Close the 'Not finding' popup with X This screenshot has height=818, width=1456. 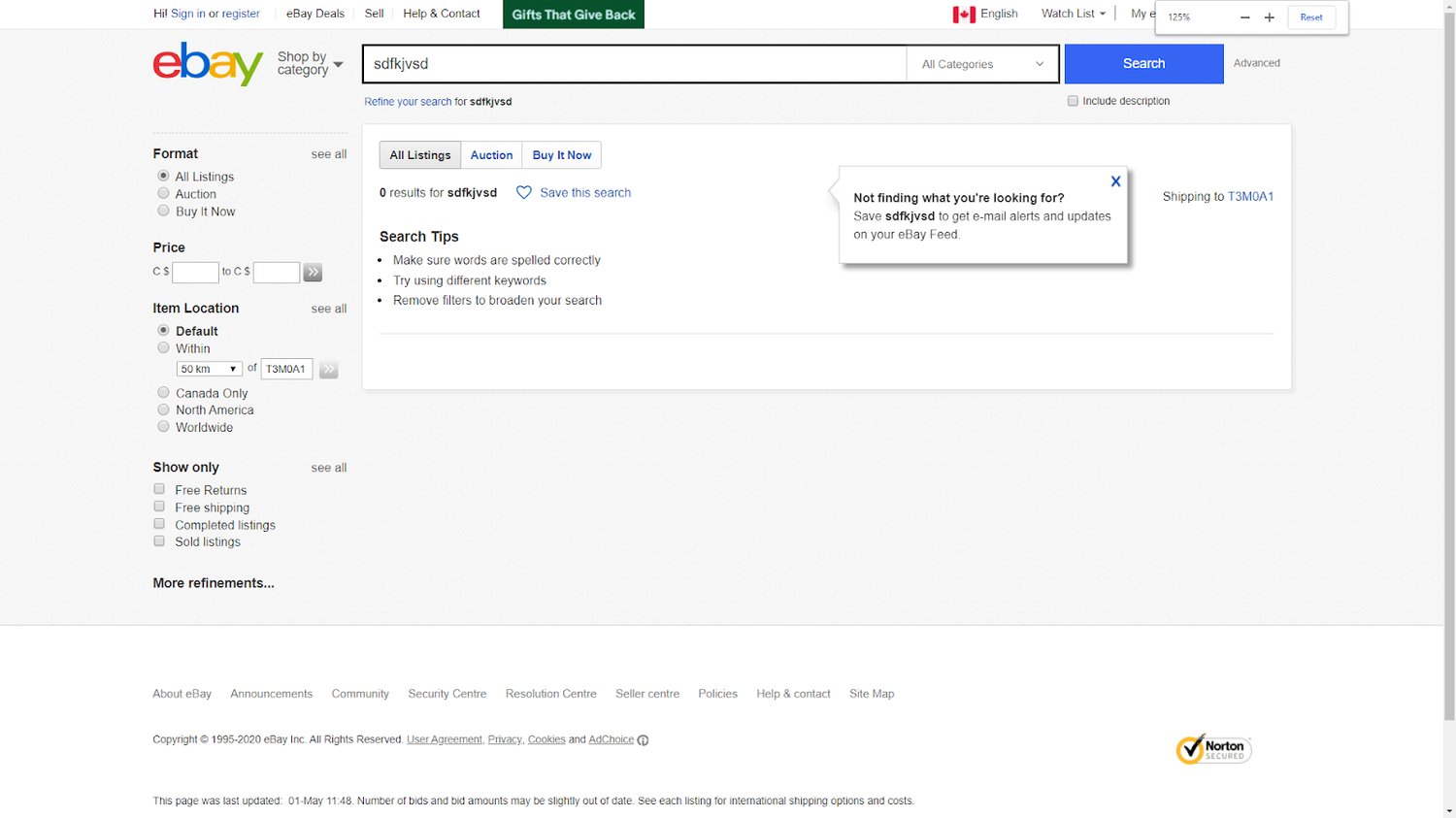(x=1115, y=181)
